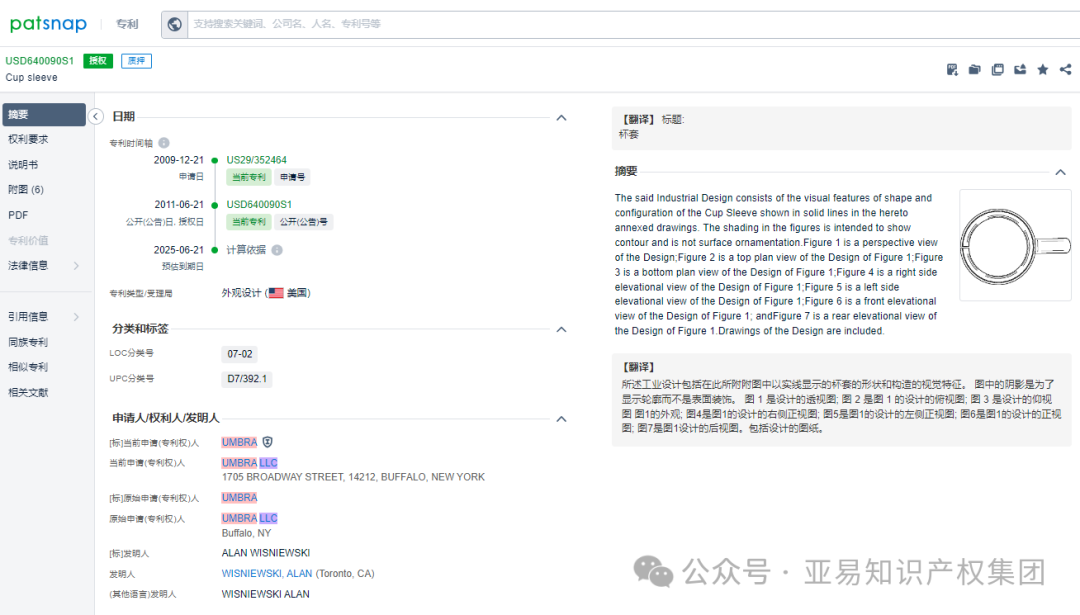This screenshot has width=1080, height=615.
Task: Open 相似专利 in the sidebar
Action: (28, 367)
